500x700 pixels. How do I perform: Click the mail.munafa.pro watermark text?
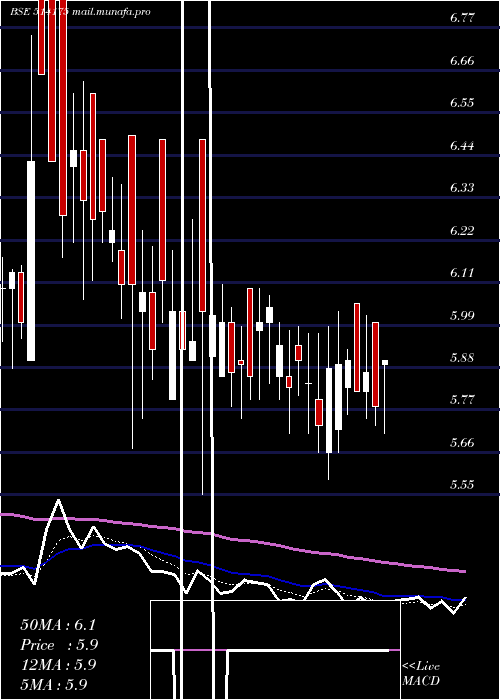110,12
